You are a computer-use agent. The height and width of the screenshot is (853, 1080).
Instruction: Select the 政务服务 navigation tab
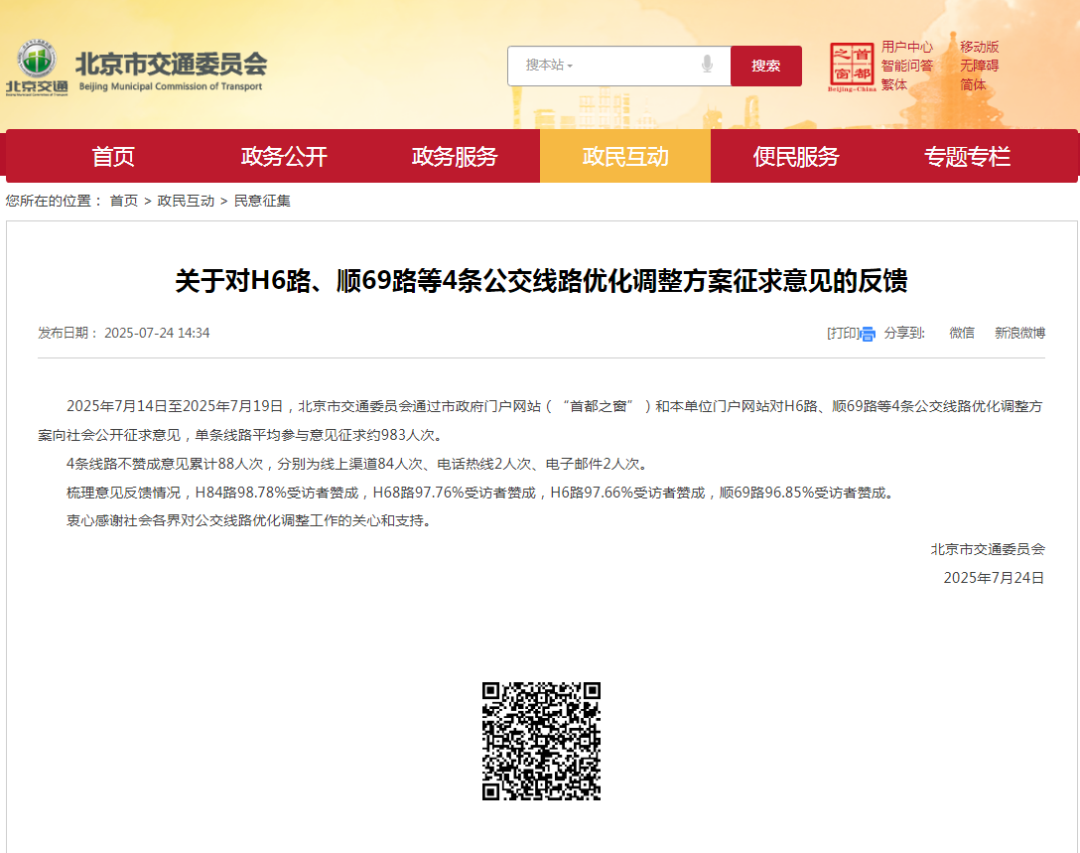click(455, 157)
